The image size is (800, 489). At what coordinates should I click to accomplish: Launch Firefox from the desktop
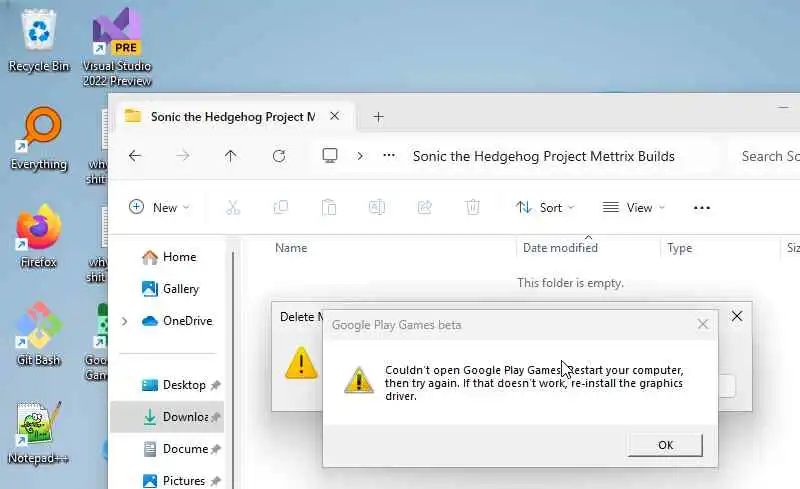(x=39, y=236)
